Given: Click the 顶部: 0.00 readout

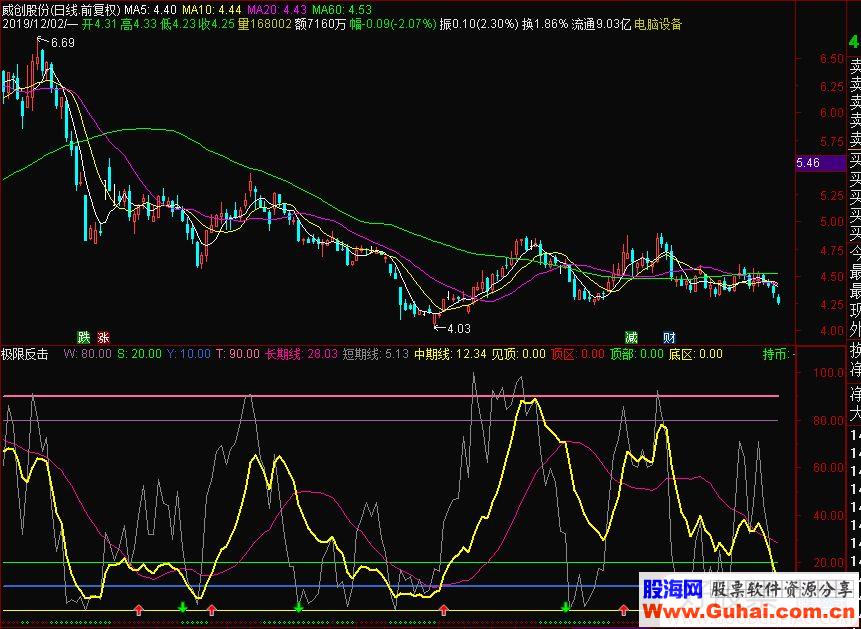Looking at the screenshot, I should pyautogui.click(x=637, y=354).
